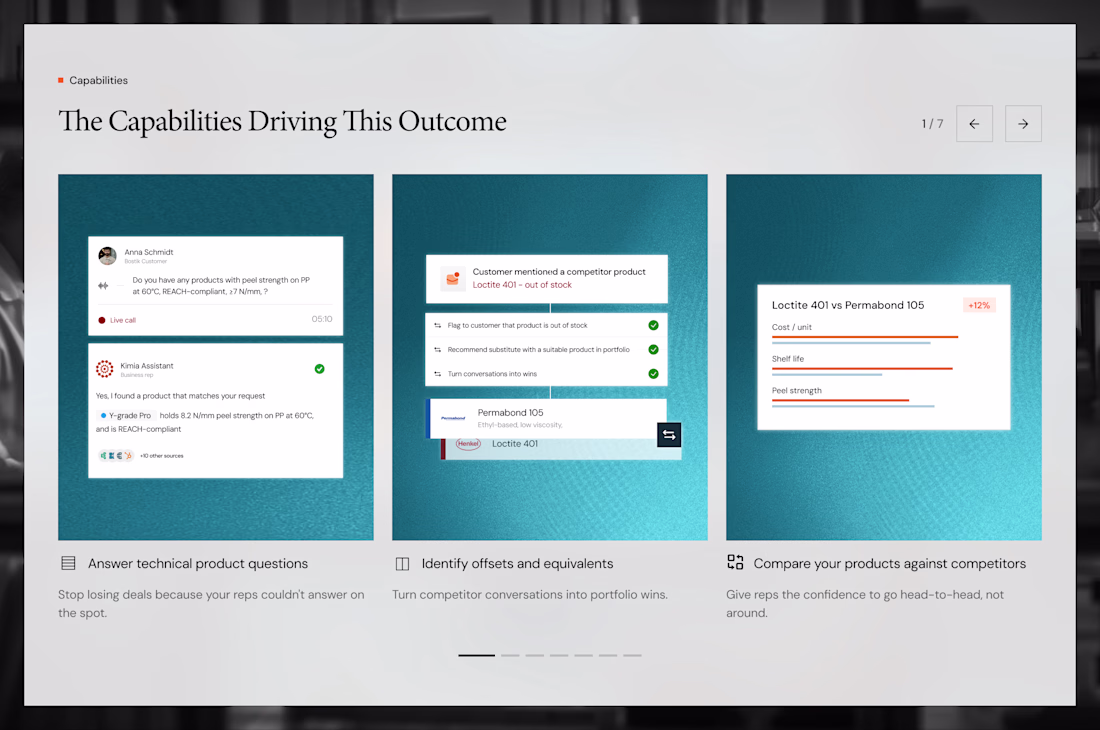Click the Permabond 105 product title
Image resolution: width=1100 pixels, height=730 pixels.
[x=511, y=412]
